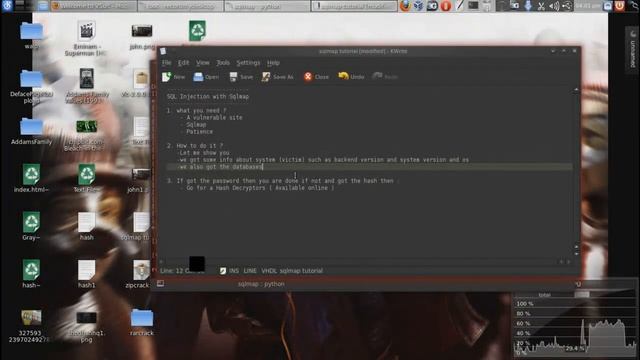Click the LINE selection mode status entry
The height and width of the screenshot is (360, 640).
click(x=250, y=271)
